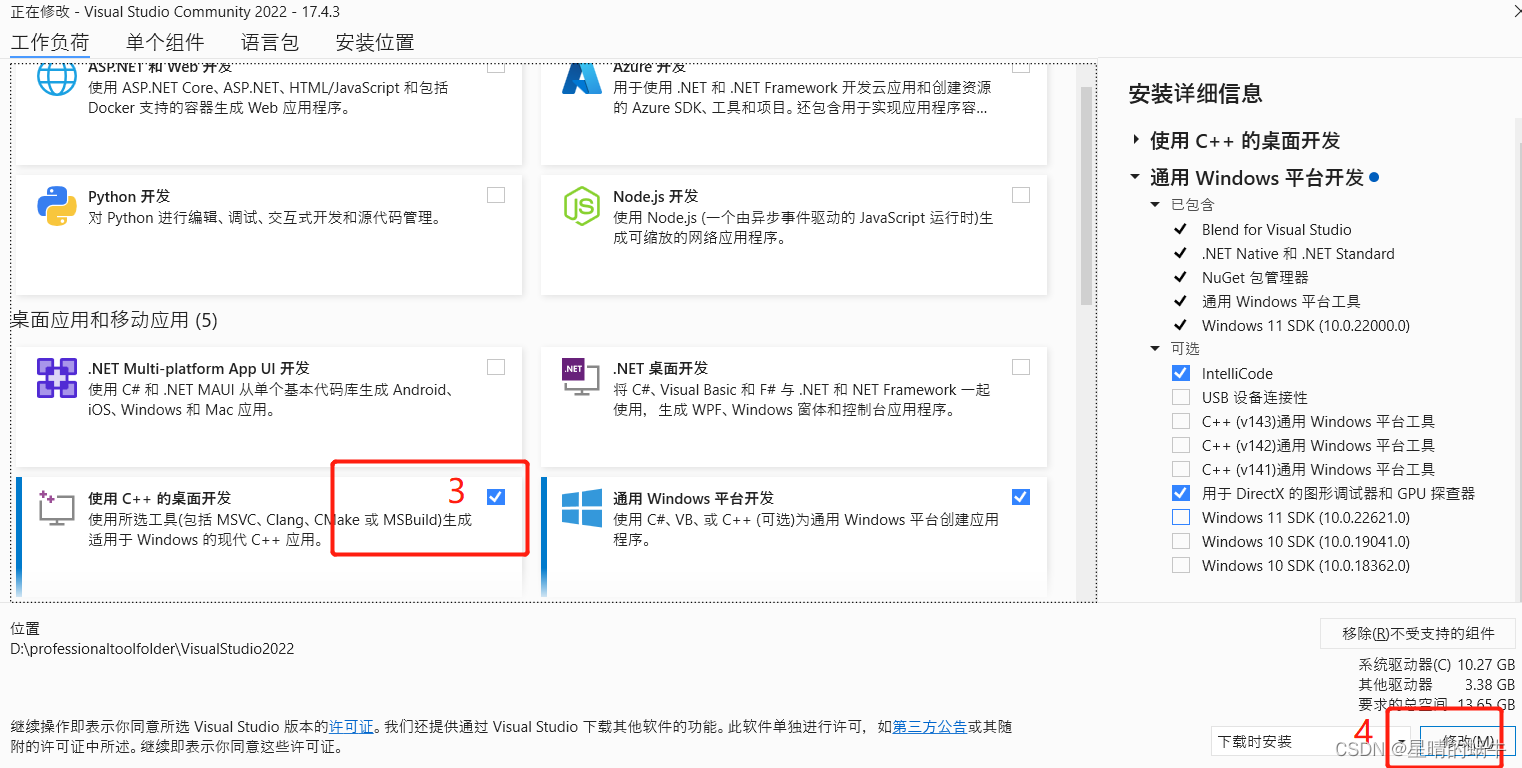Expand 使用 C++ 的桌面开发 in install details
1522x768 pixels.
pyautogui.click(x=1135, y=141)
